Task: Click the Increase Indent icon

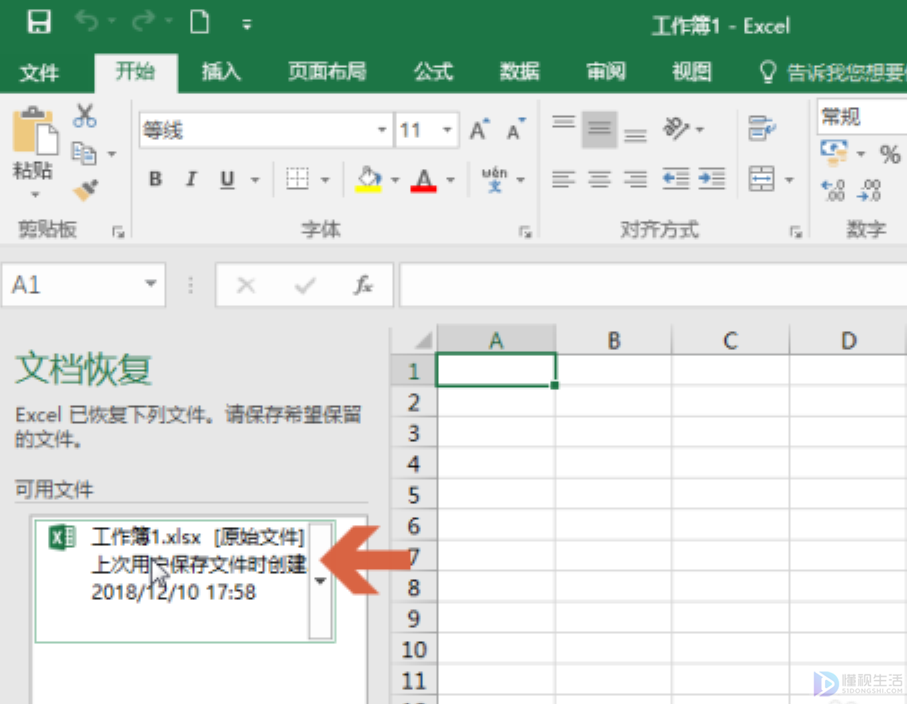Action: (x=711, y=179)
